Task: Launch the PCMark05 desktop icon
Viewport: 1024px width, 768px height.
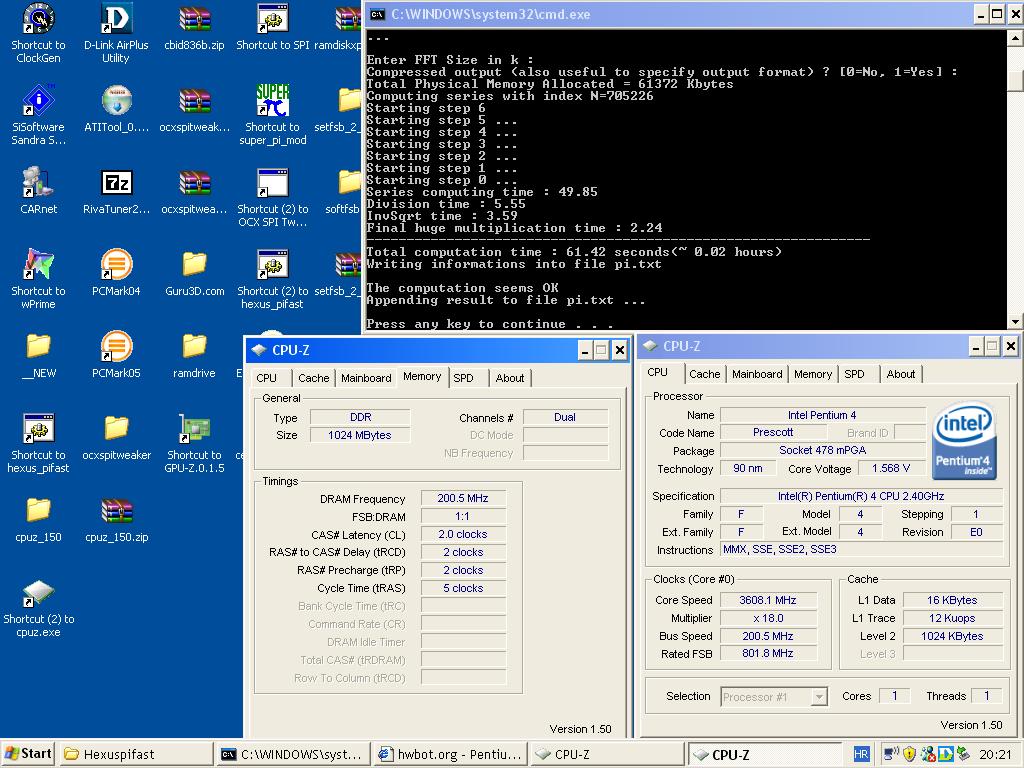Action: pyautogui.click(x=116, y=346)
